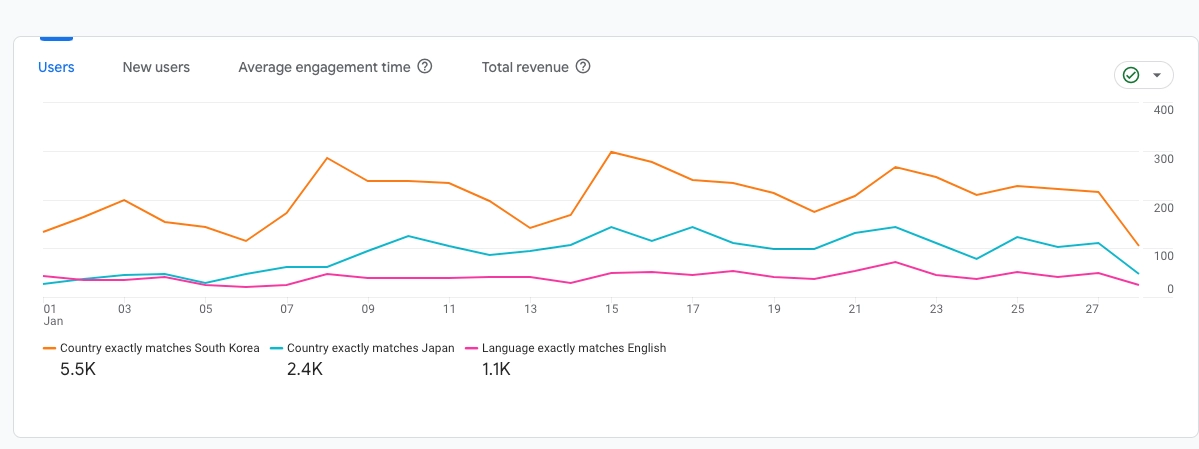Switch to the New users tab
The width and height of the screenshot is (1199, 449).
pos(156,67)
